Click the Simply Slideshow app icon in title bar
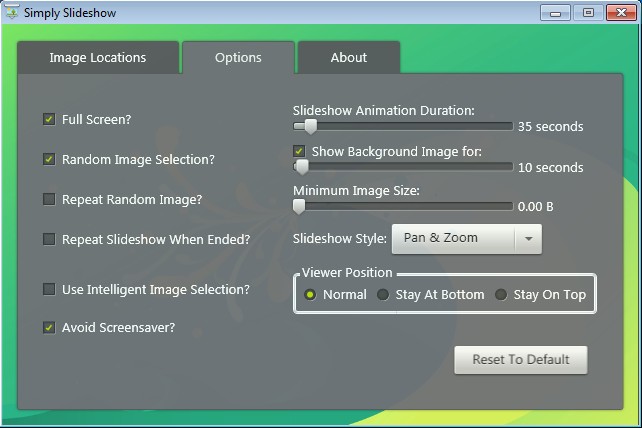Screen dimensions: 642x428 coord(12,12)
